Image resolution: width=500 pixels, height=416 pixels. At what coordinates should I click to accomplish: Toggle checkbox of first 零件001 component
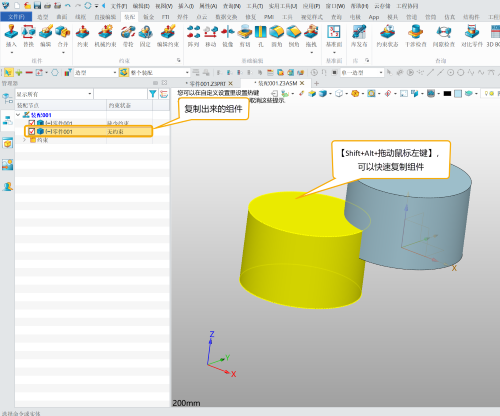tap(32, 123)
